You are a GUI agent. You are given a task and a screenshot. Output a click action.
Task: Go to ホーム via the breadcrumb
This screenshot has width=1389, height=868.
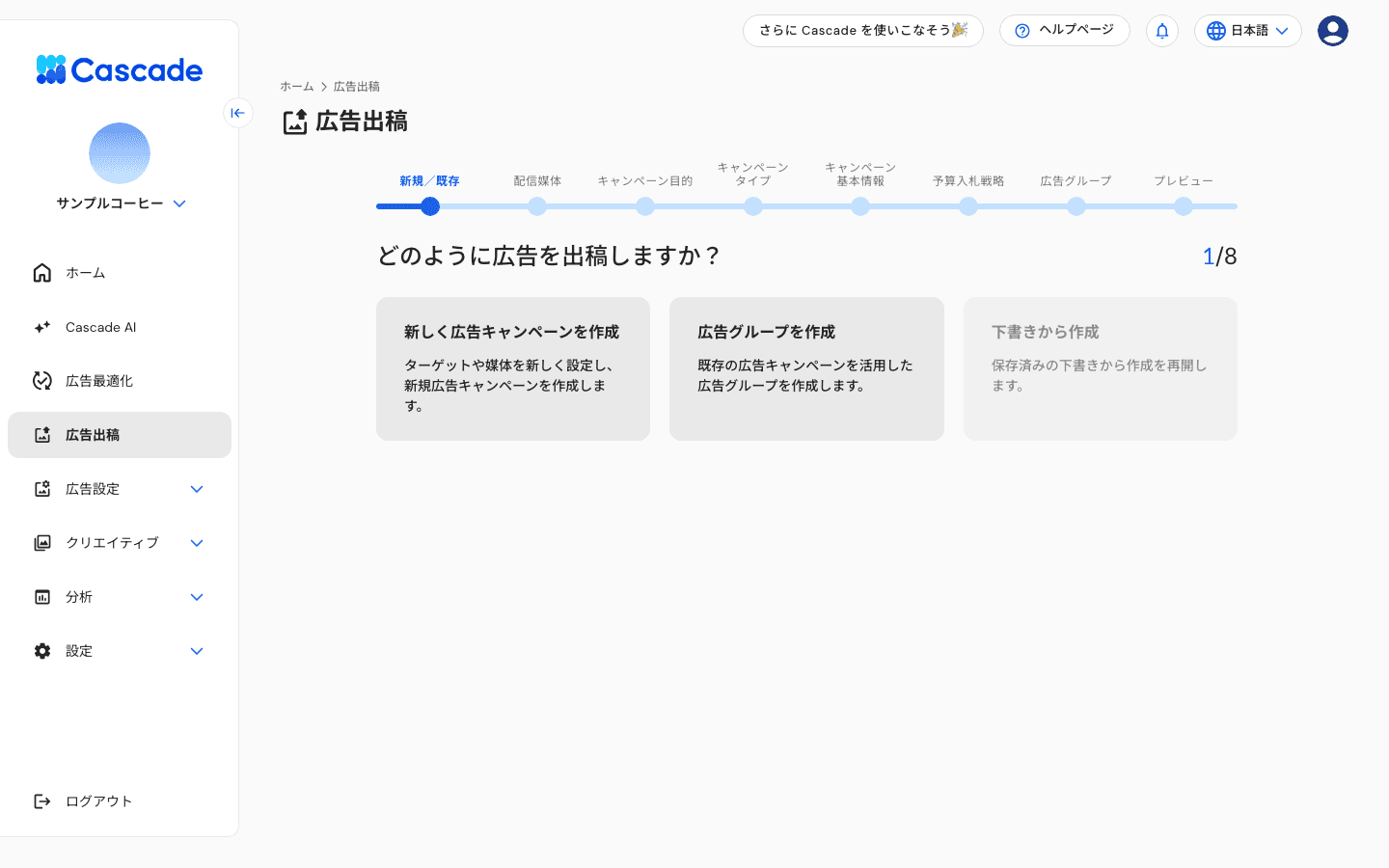coord(297,87)
